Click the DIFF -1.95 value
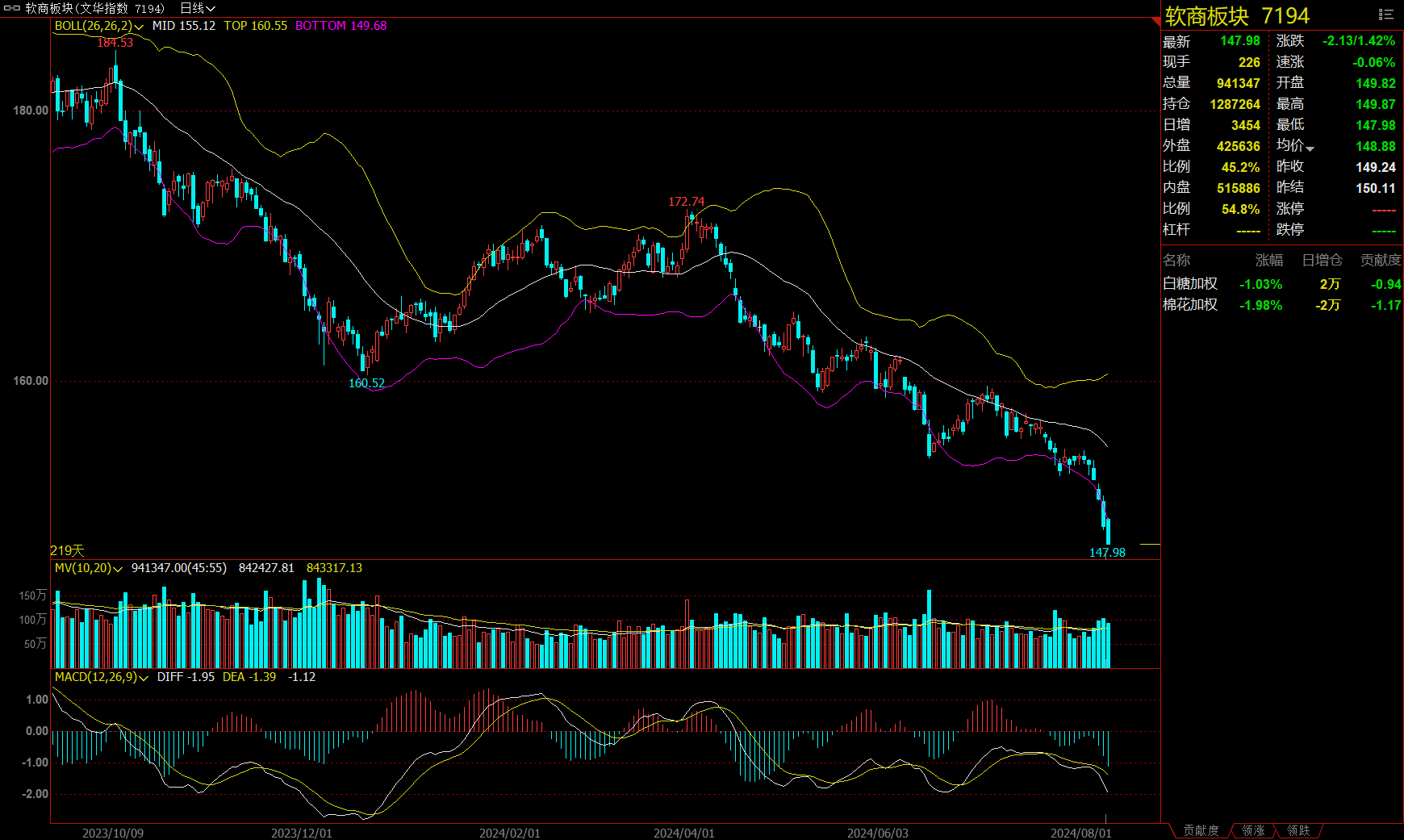Viewport: 1404px width, 840px height. tap(186, 677)
